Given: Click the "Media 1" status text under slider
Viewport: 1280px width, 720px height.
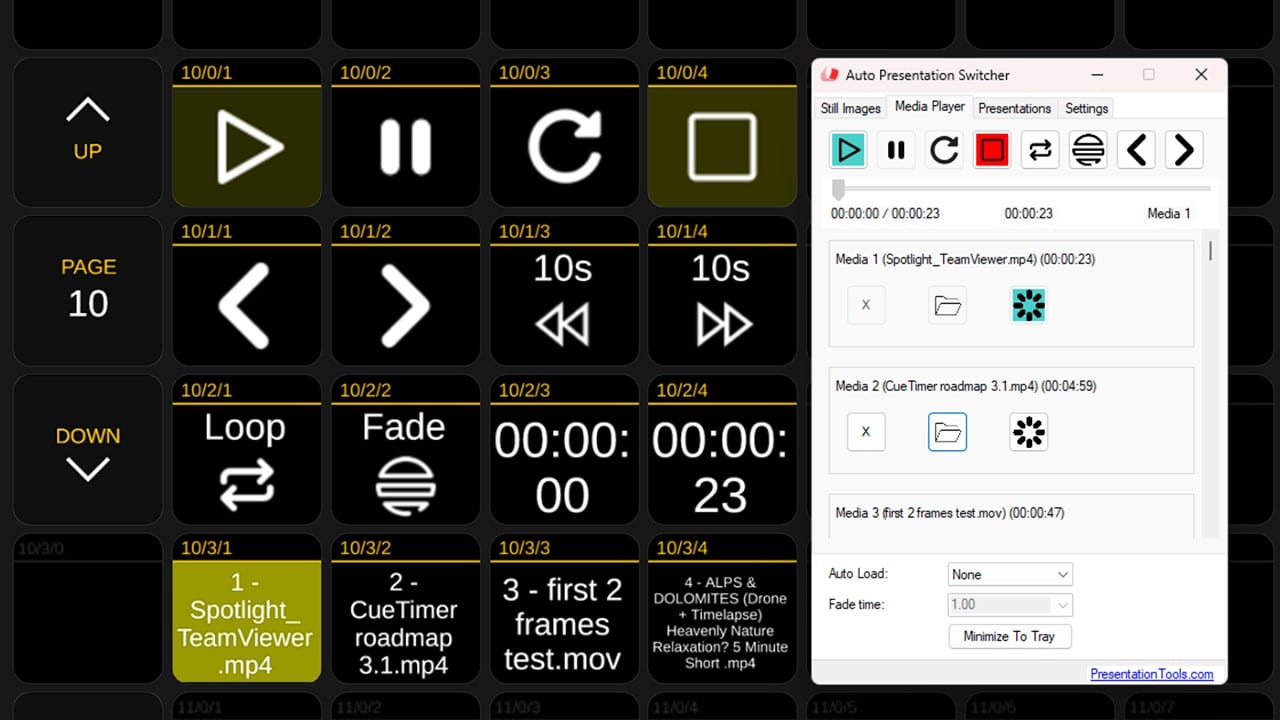Looking at the screenshot, I should coord(1169,213).
